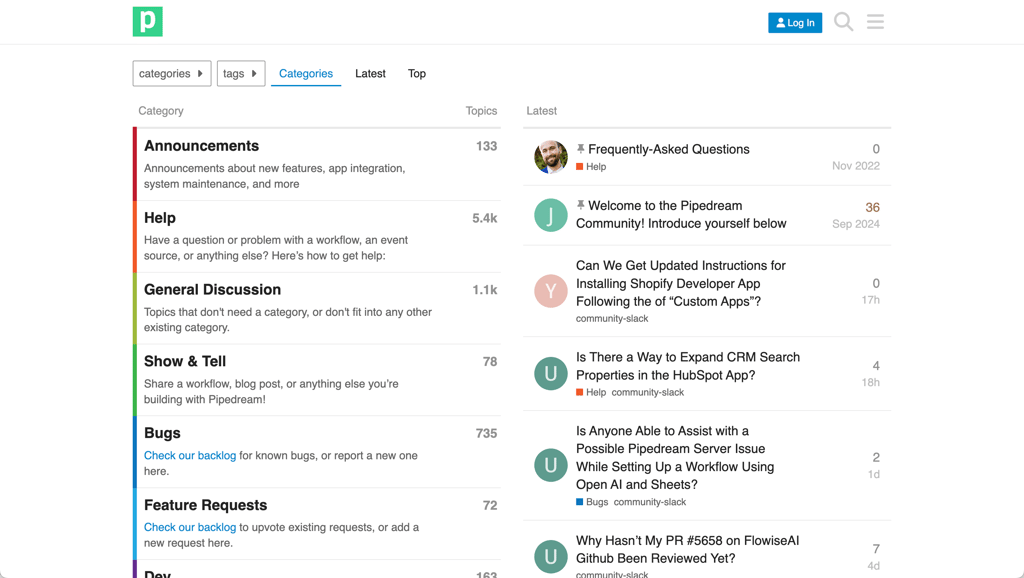
Task: Click the Help badge under HubSpot CRM topic
Action: pyautogui.click(x=591, y=393)
